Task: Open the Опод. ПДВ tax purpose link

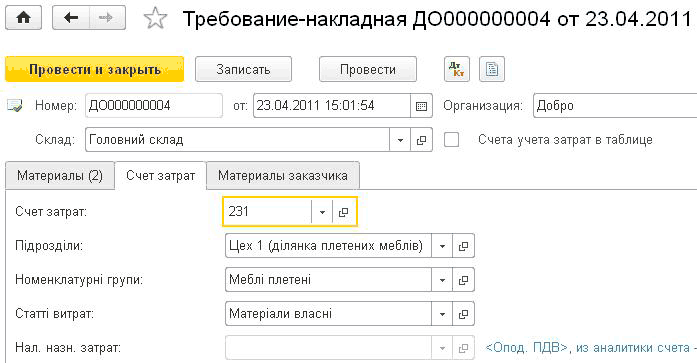Action: [591, 347]
